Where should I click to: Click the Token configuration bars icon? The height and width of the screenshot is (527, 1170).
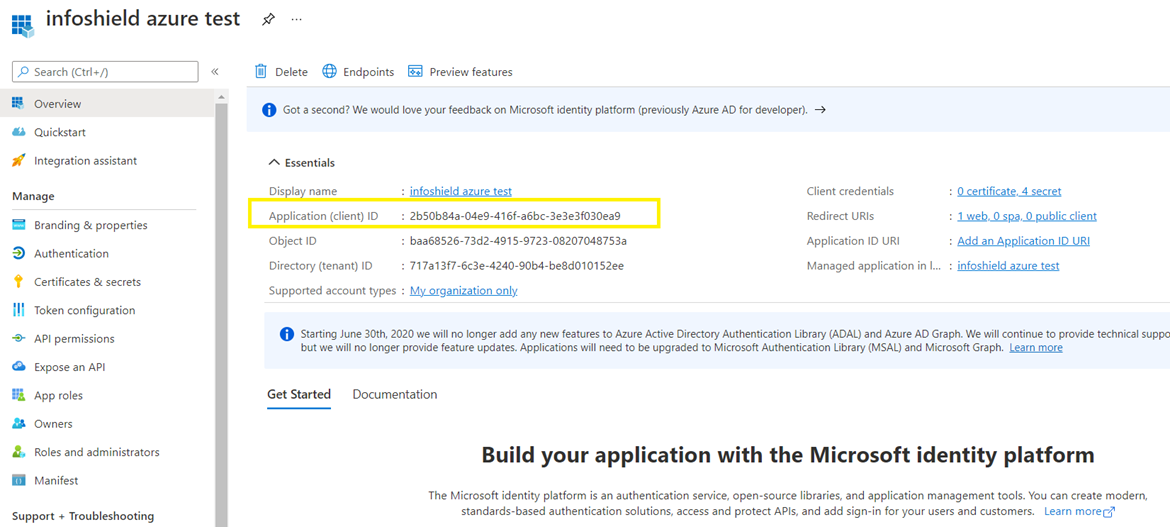(x=19, y=310)
